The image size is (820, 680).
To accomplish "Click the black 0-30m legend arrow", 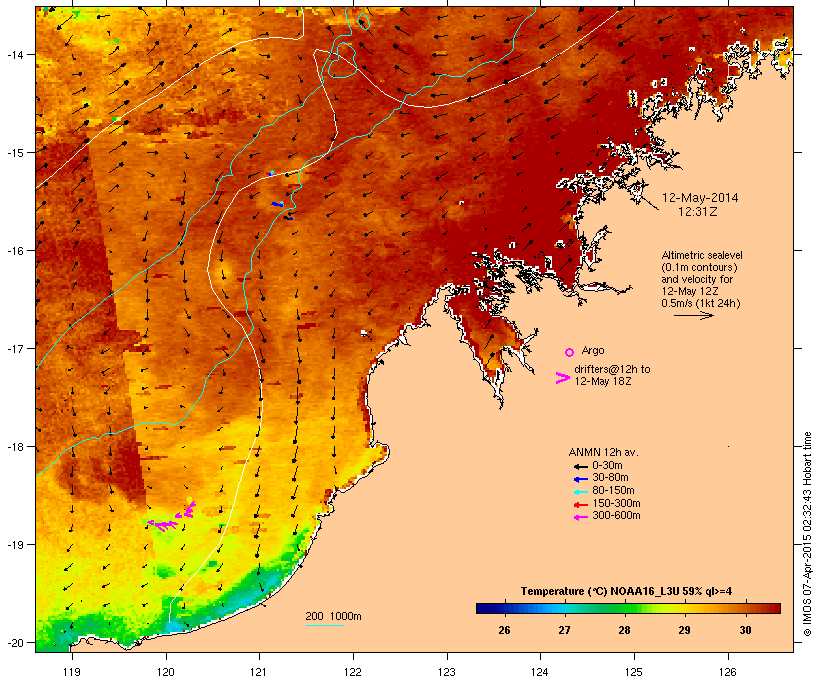I will [x=580, y=466].
